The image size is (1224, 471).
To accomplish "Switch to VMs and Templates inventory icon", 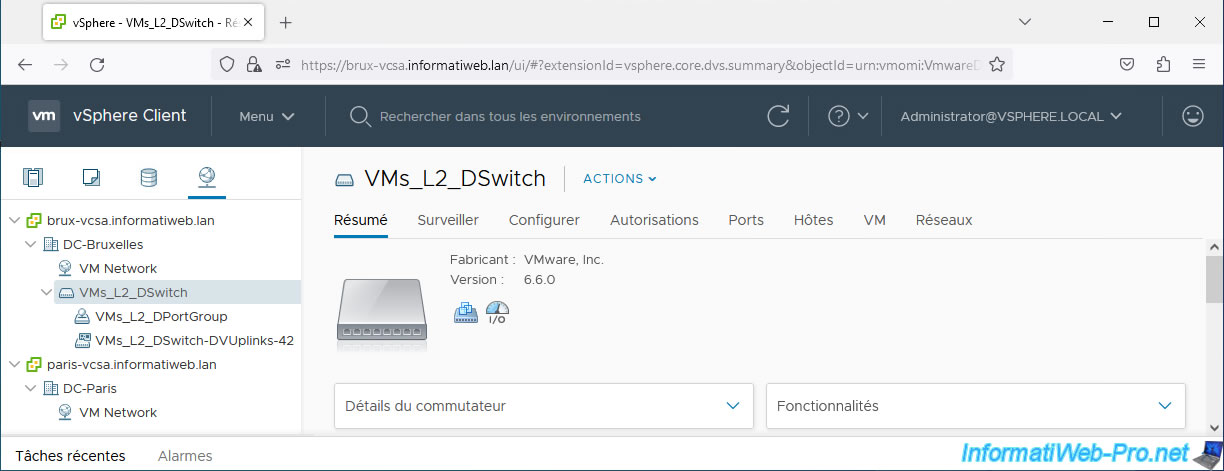I will click(x=91, y=178).
